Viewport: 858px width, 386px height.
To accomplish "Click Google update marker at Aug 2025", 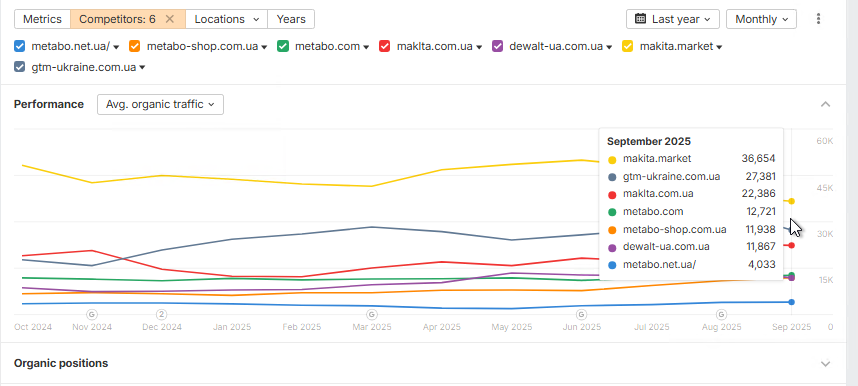I will [721, 314].
